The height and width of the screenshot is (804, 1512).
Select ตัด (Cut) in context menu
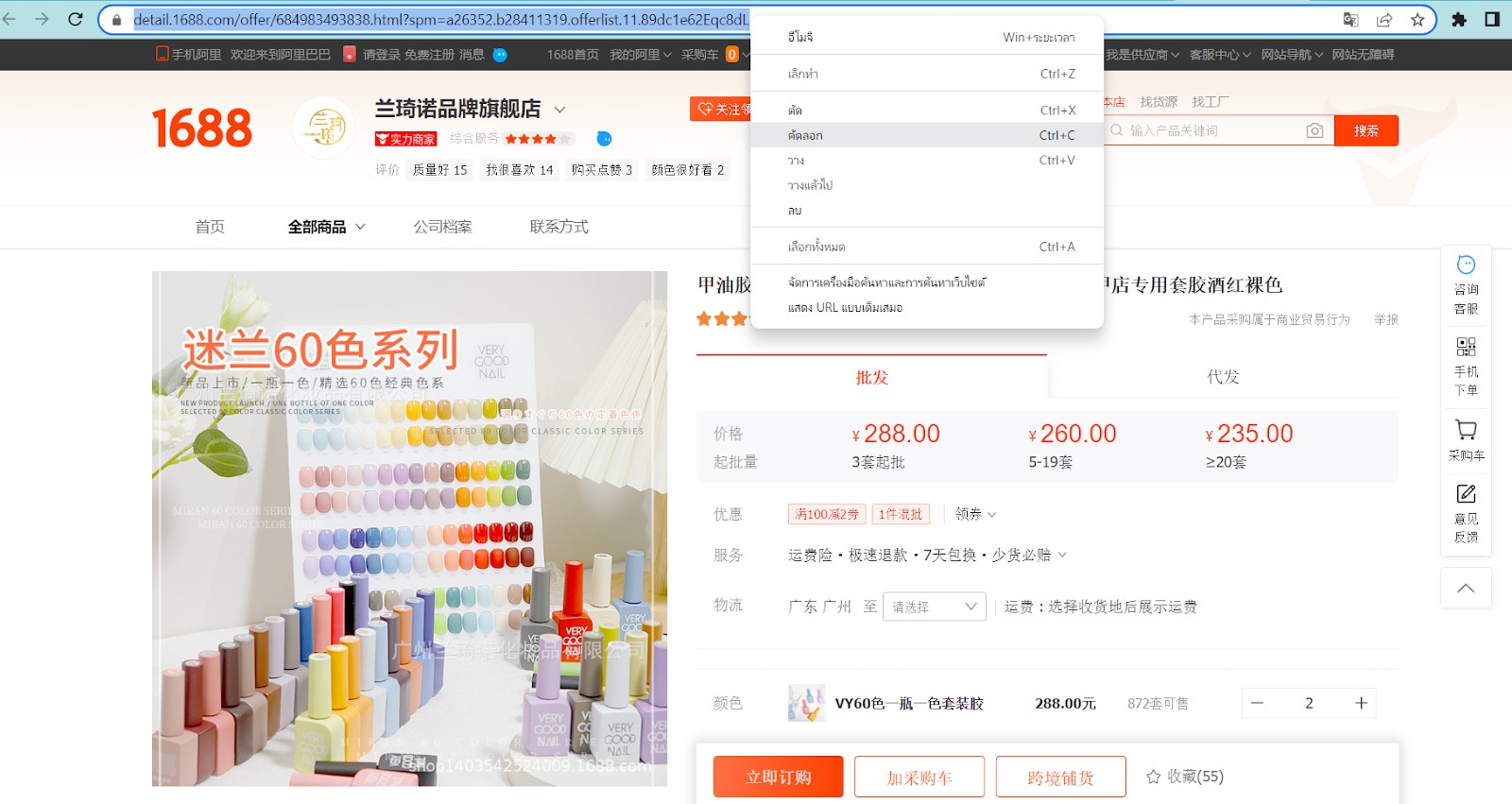tap(927, 111)
